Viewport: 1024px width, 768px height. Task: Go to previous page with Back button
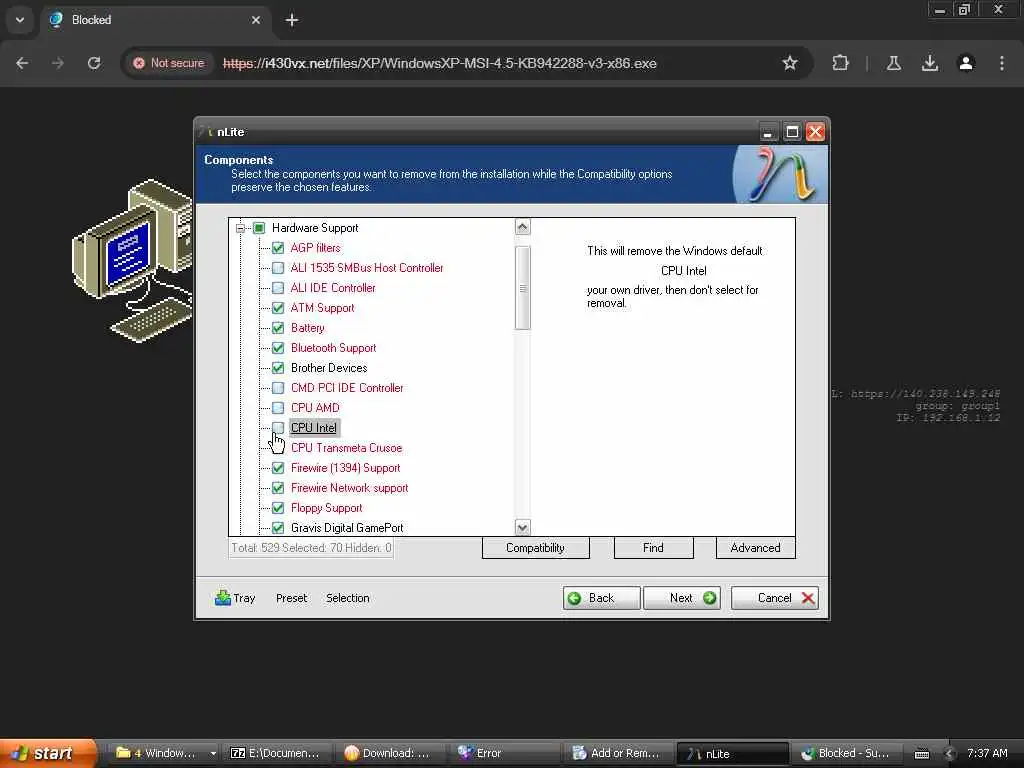(601, 598)
